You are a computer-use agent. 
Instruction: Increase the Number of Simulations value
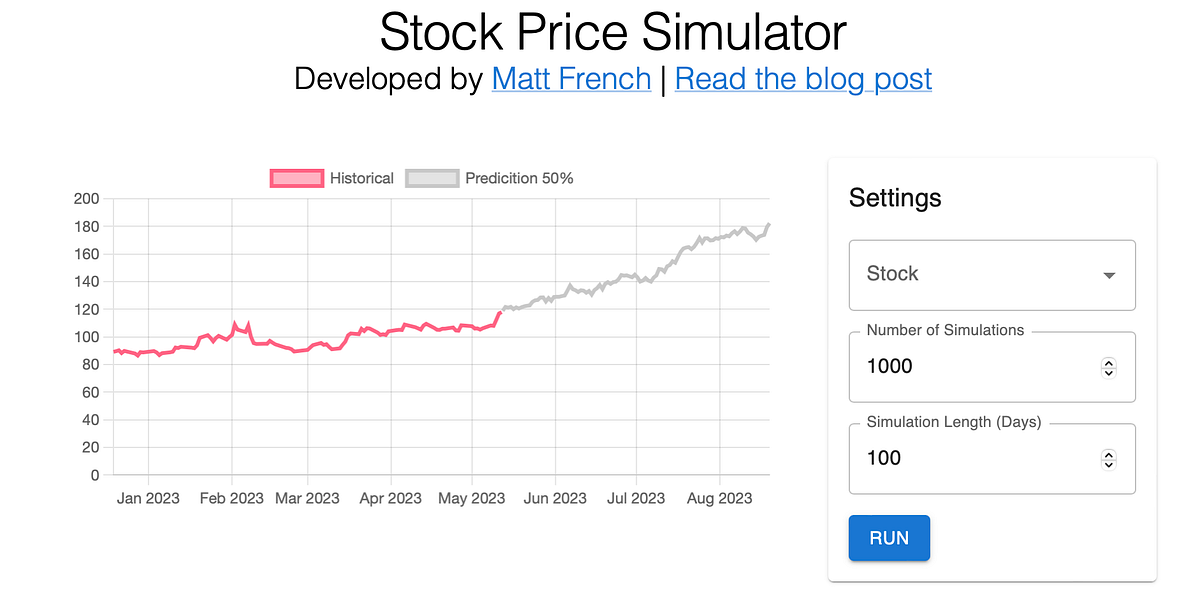[x=1108, y=362]
